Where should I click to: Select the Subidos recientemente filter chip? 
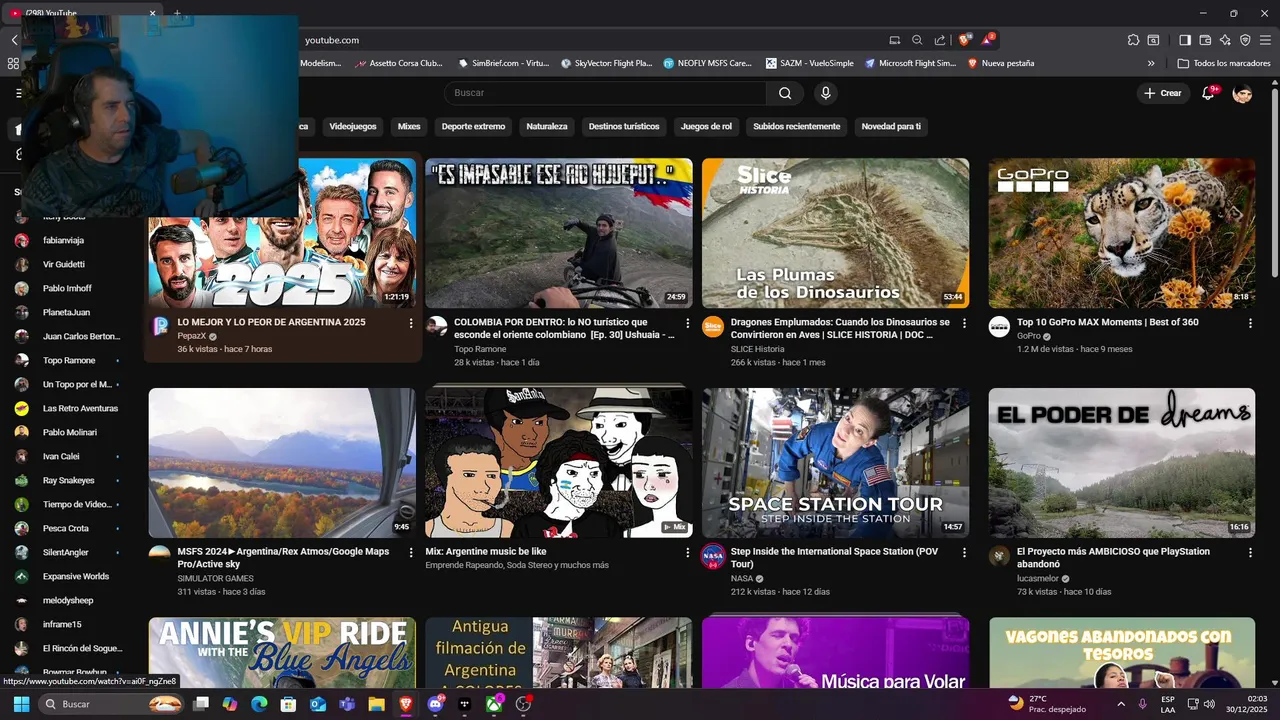[x=797, y=127]
